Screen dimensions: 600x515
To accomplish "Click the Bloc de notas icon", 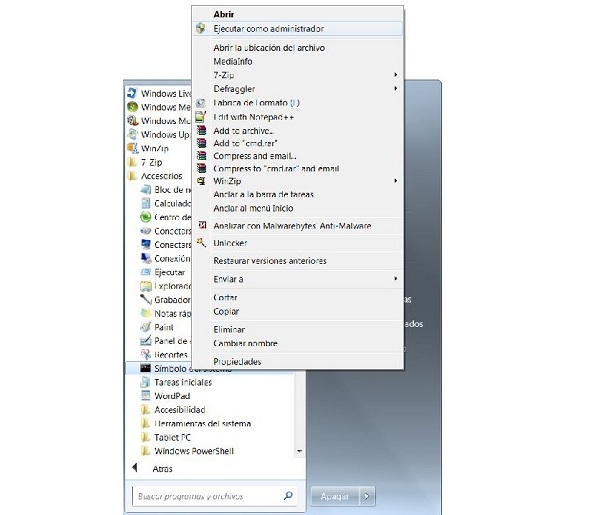I will tap(146, 189).
